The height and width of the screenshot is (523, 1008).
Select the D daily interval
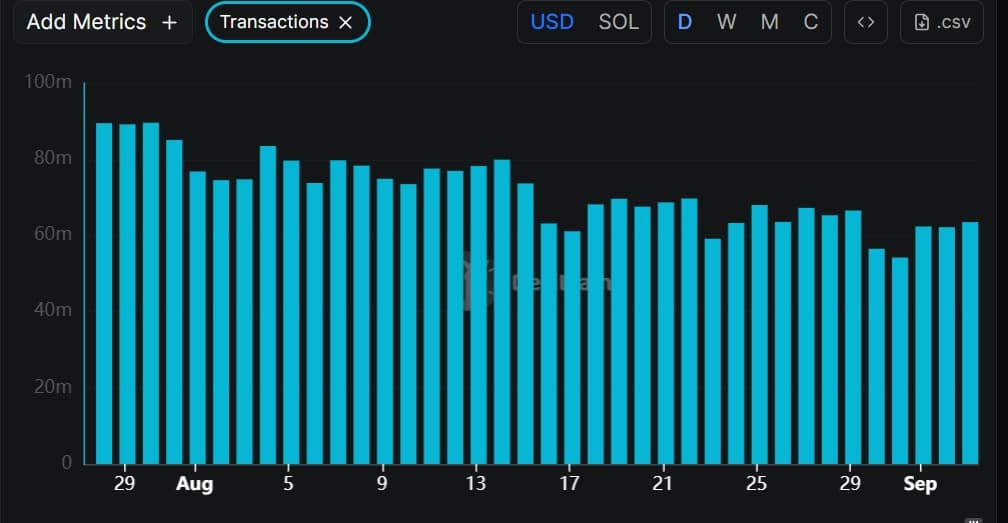click(685, 22)
